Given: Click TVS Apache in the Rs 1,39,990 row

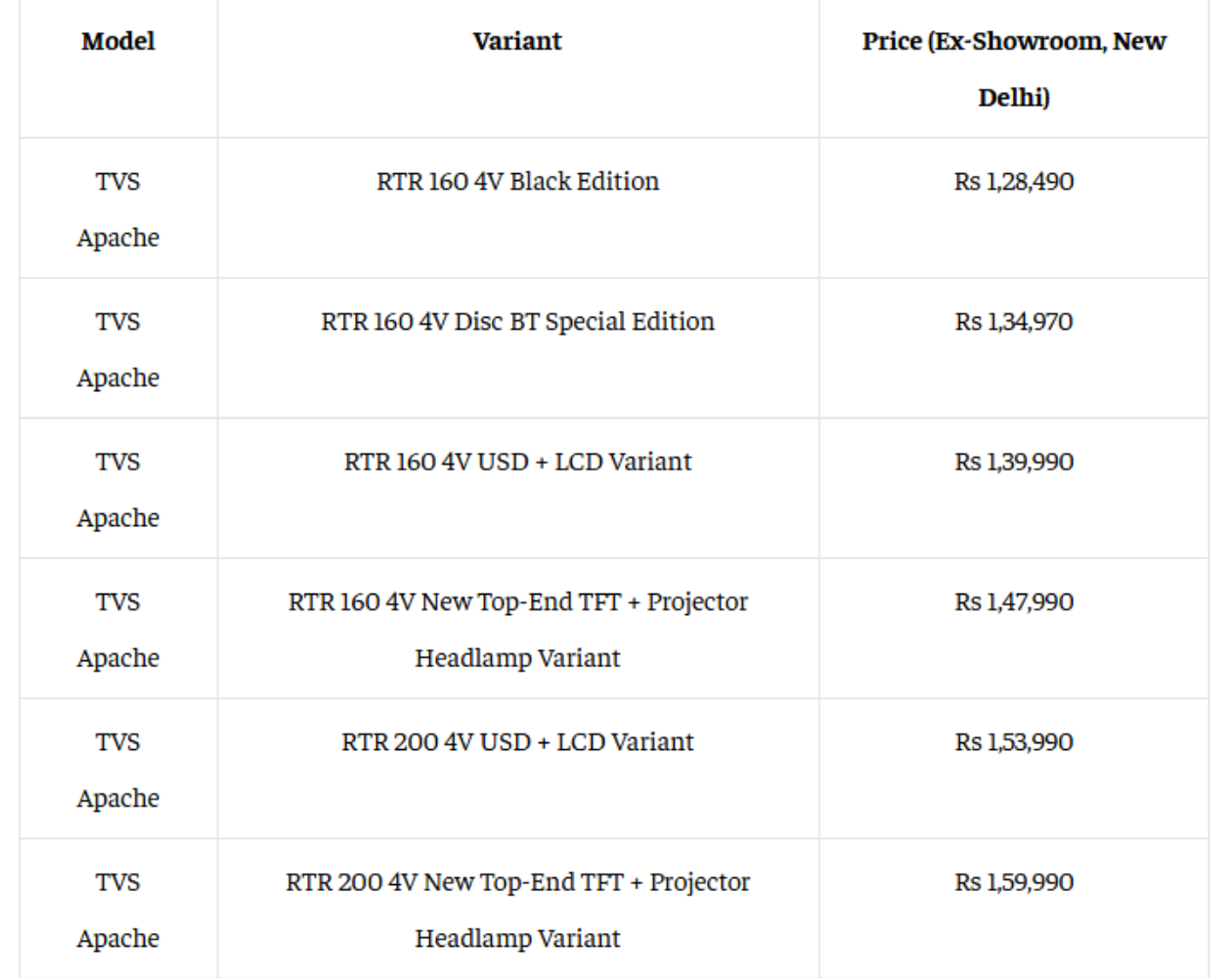Looking at the screenshot, I should (118, 489).
